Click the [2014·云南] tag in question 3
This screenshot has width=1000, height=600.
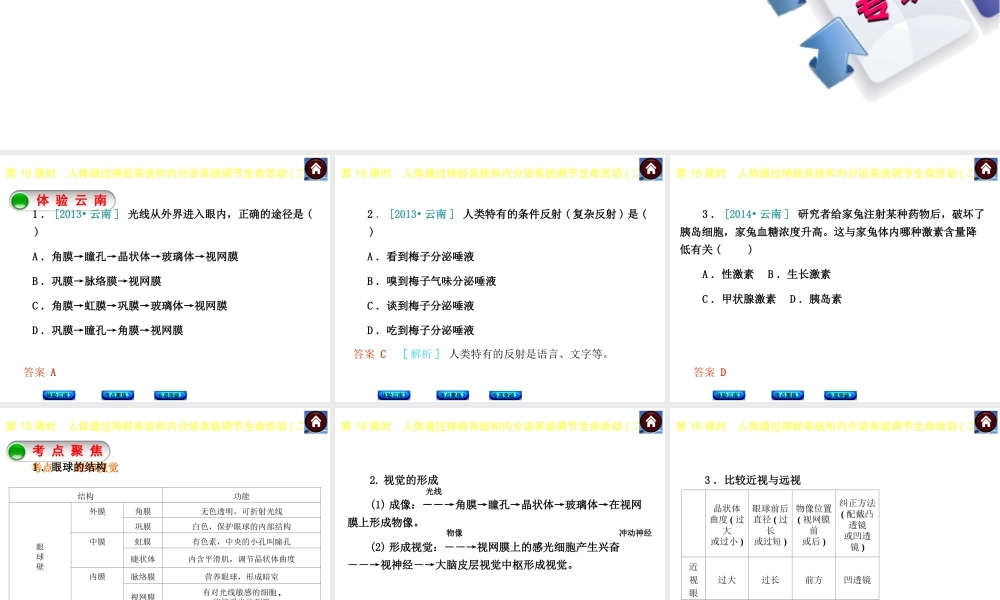(756, 214)
